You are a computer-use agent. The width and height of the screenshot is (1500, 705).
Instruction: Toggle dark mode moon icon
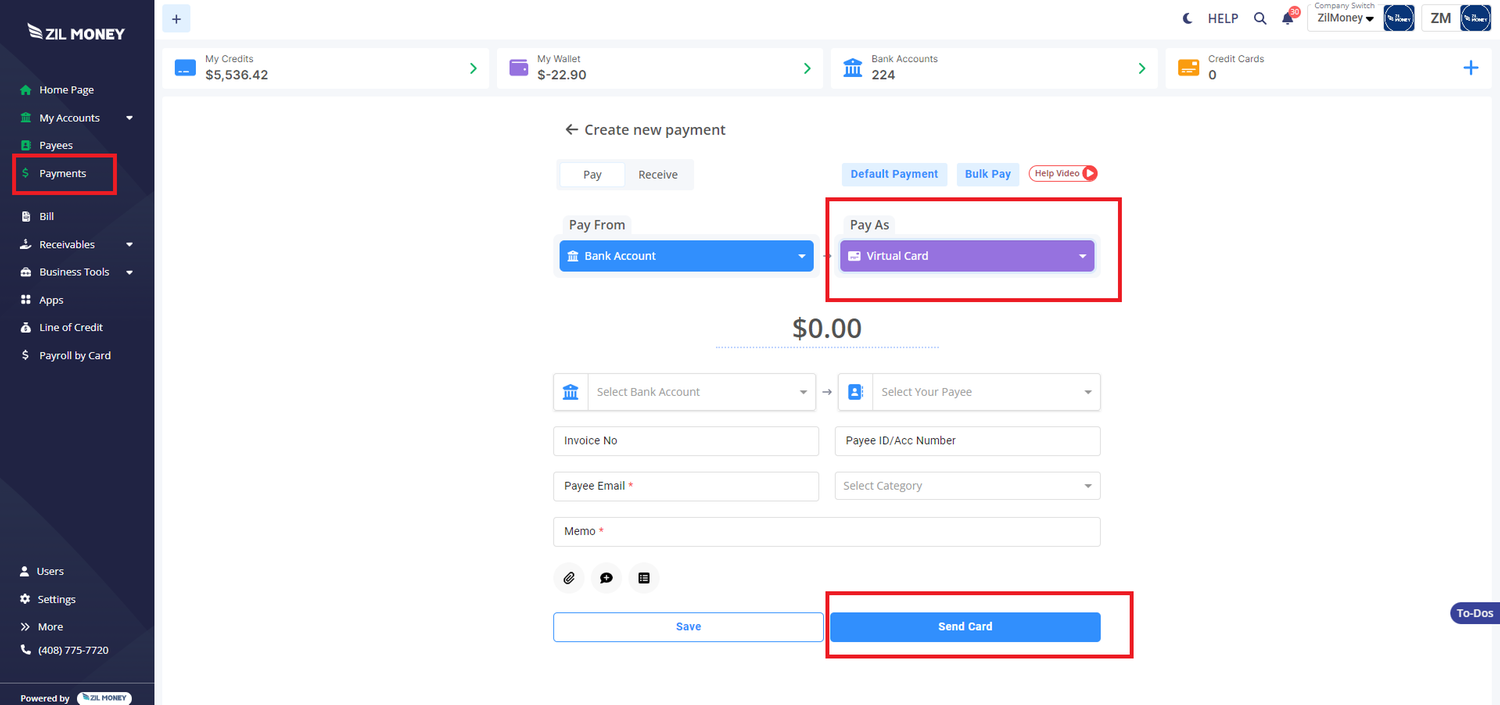(x=1188, y=18)
